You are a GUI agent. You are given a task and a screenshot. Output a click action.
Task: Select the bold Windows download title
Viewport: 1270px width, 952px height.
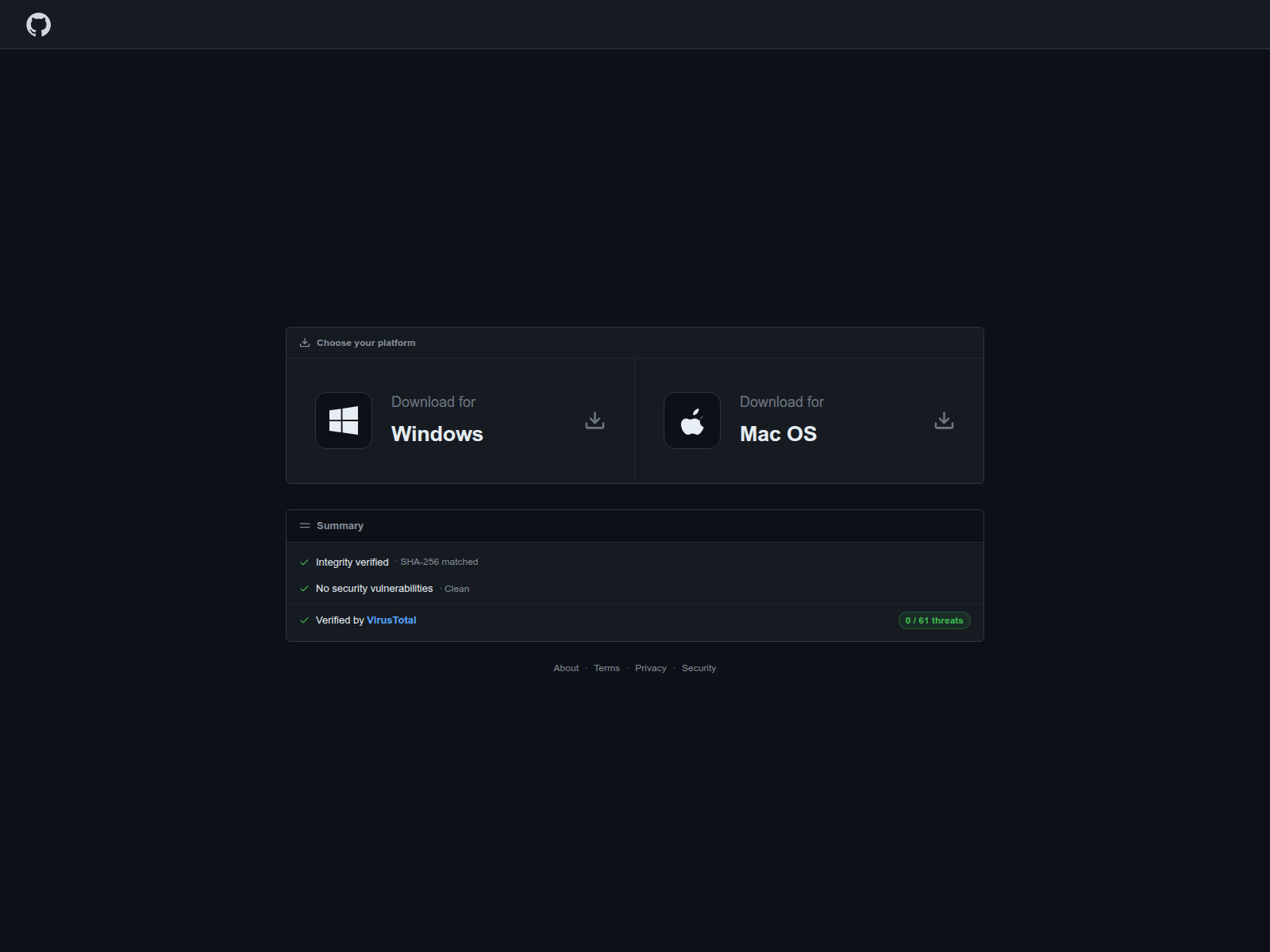click(x=437, y=434)
